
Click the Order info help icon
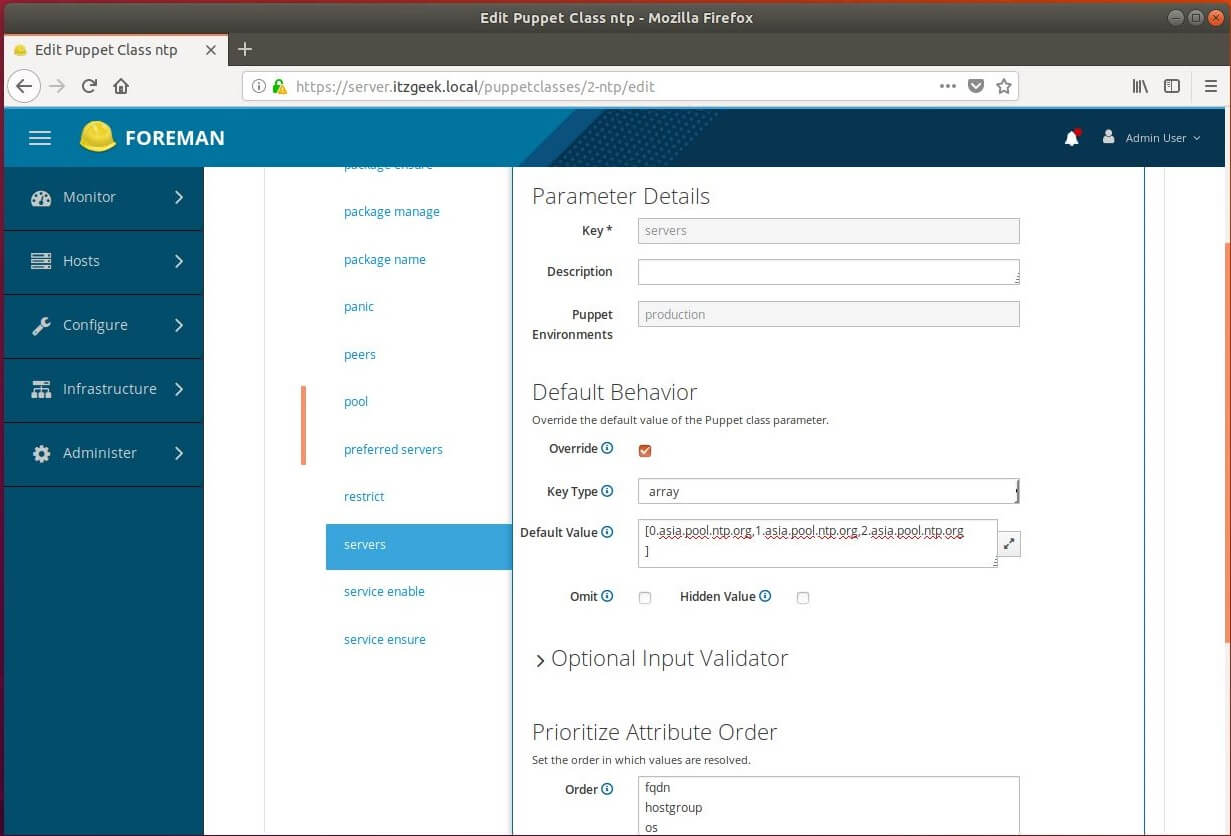[607, 789]
